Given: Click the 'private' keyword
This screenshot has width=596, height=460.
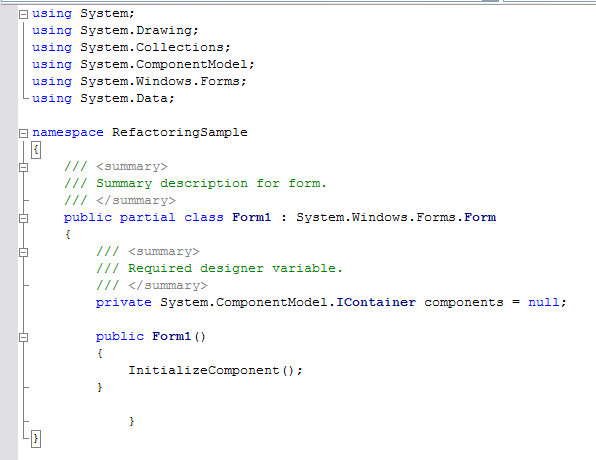Looking at the screenshot, I should (x=124, y=303).
